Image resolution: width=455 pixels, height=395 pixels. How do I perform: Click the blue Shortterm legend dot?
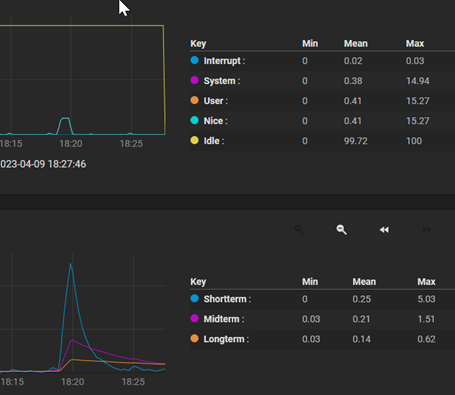(x=194, y=298)
